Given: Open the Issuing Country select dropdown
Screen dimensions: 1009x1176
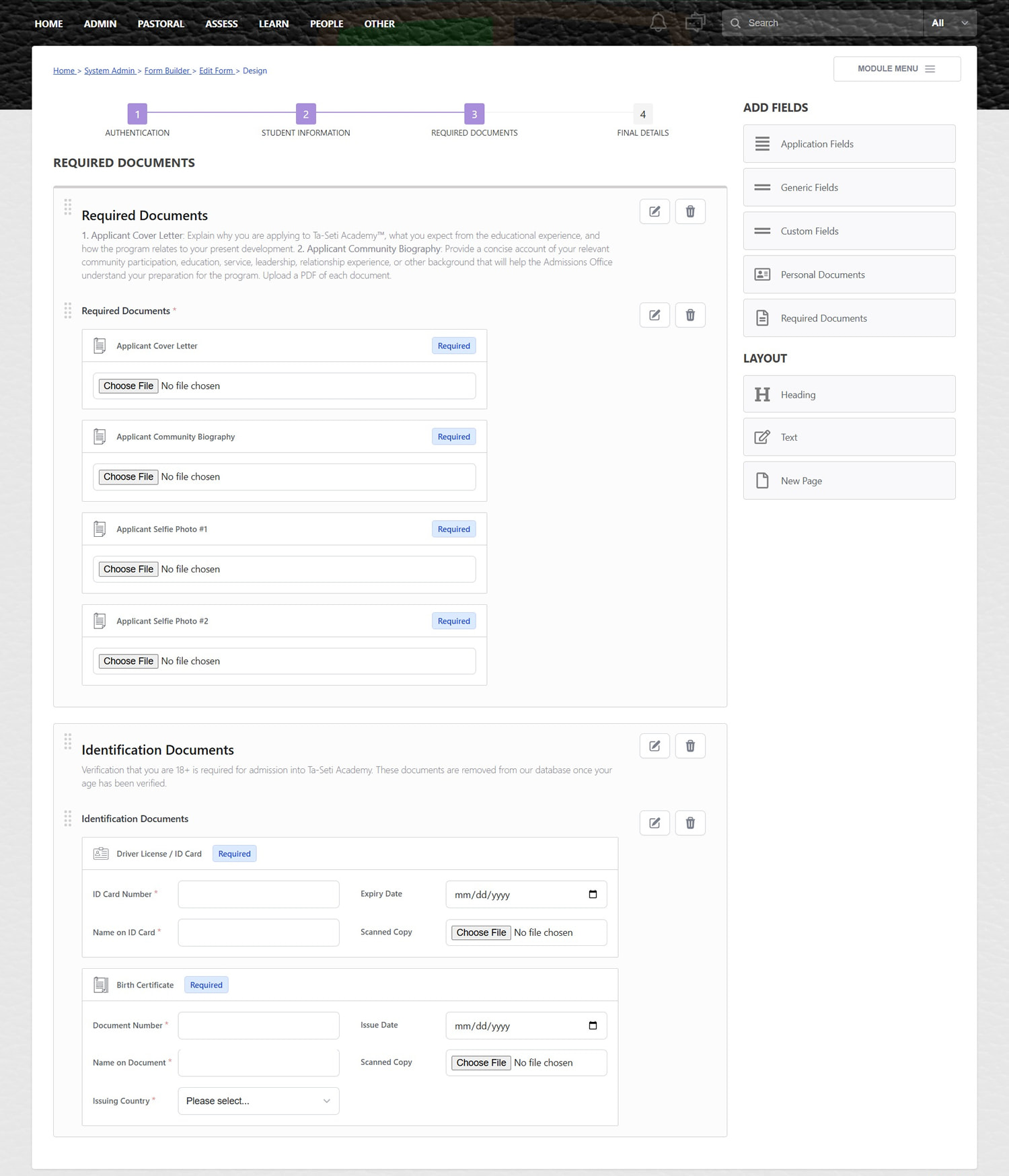Looking at the screenshot, I should [258, 1101].
